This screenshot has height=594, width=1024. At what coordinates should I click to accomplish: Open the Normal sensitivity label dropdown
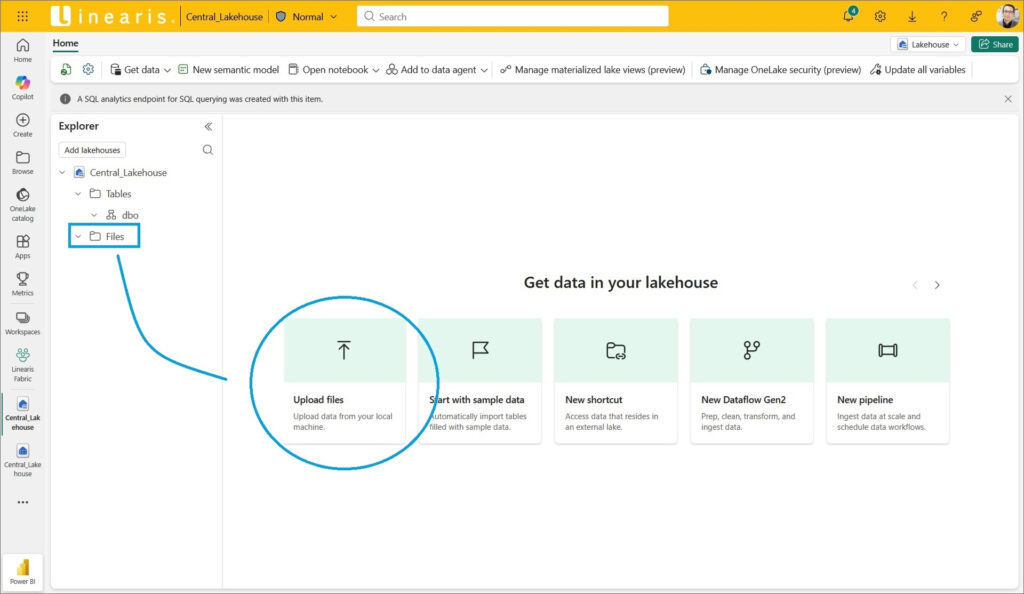(306, 16)
